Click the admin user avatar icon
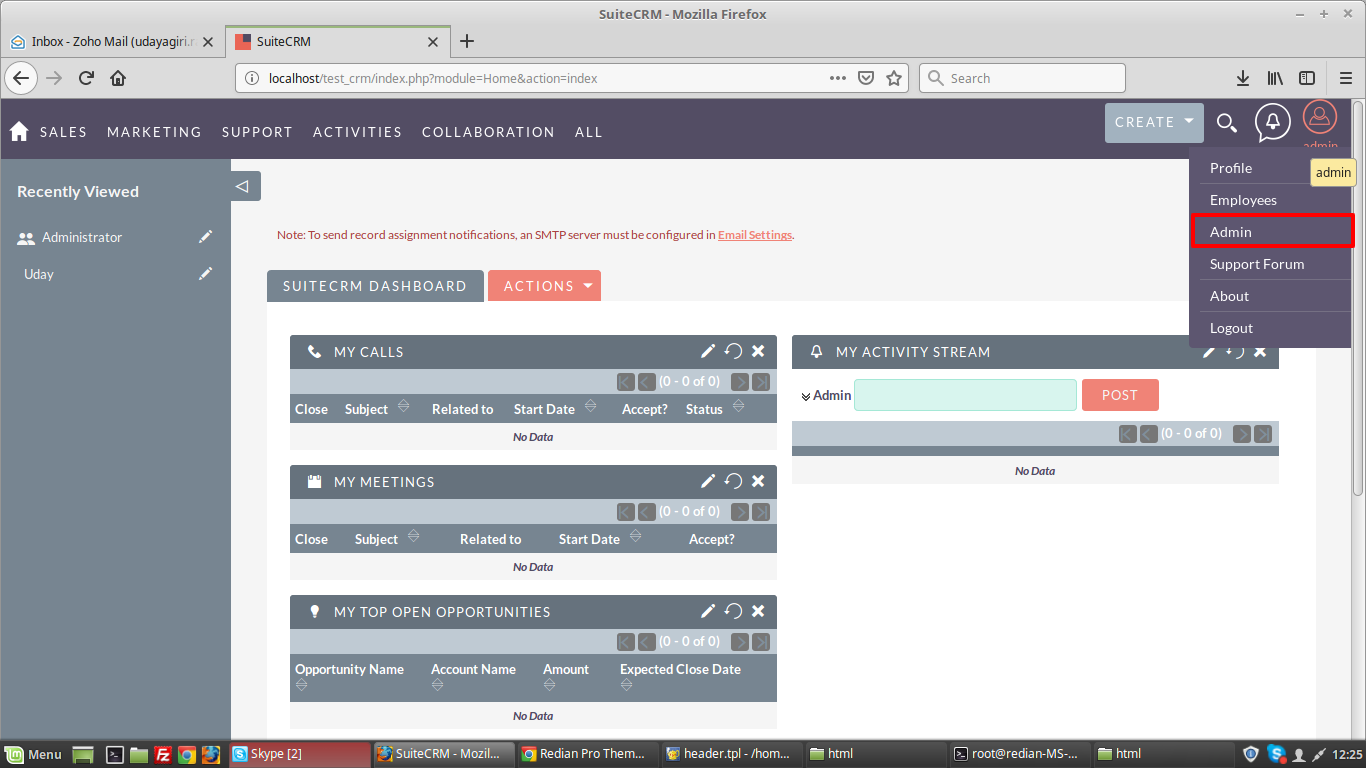This screenshot has height=768, width=1366. point(1320,119)
